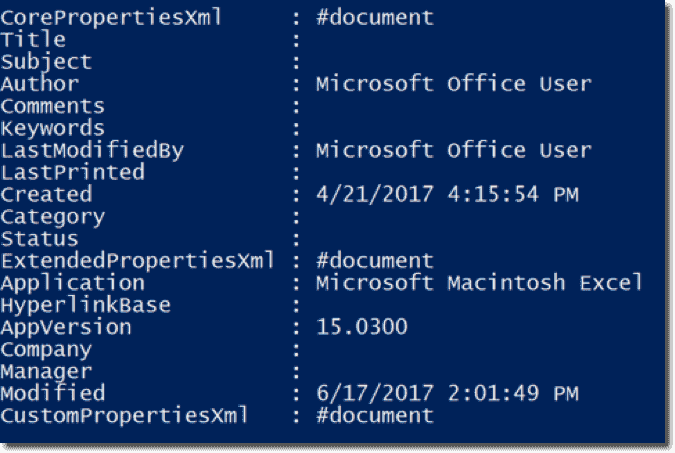Select the Keywords property label

pyautogui.click(x=52, y=128)
